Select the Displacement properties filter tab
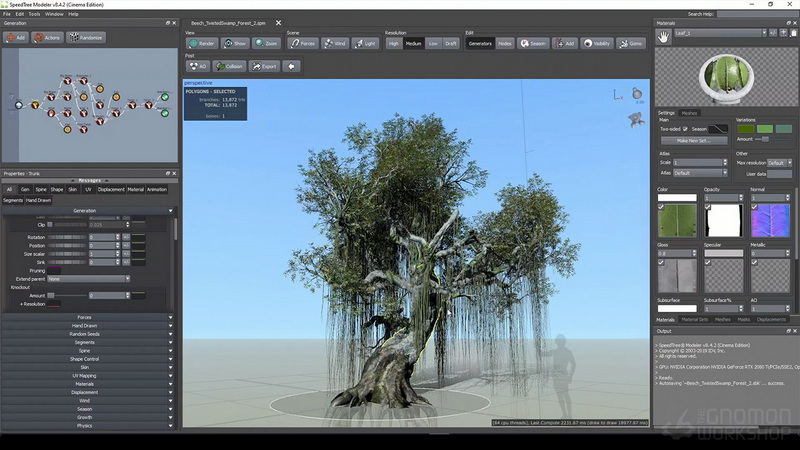Viewport: 800px width, 450px height. point(111,189)
